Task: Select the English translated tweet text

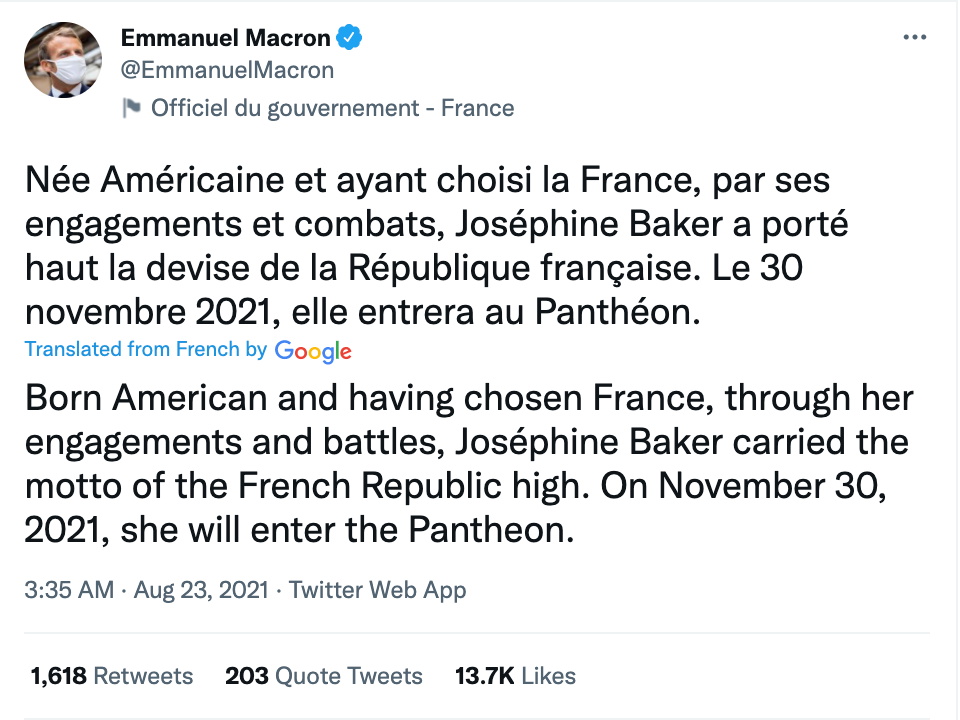Action: tap(469, 463)
